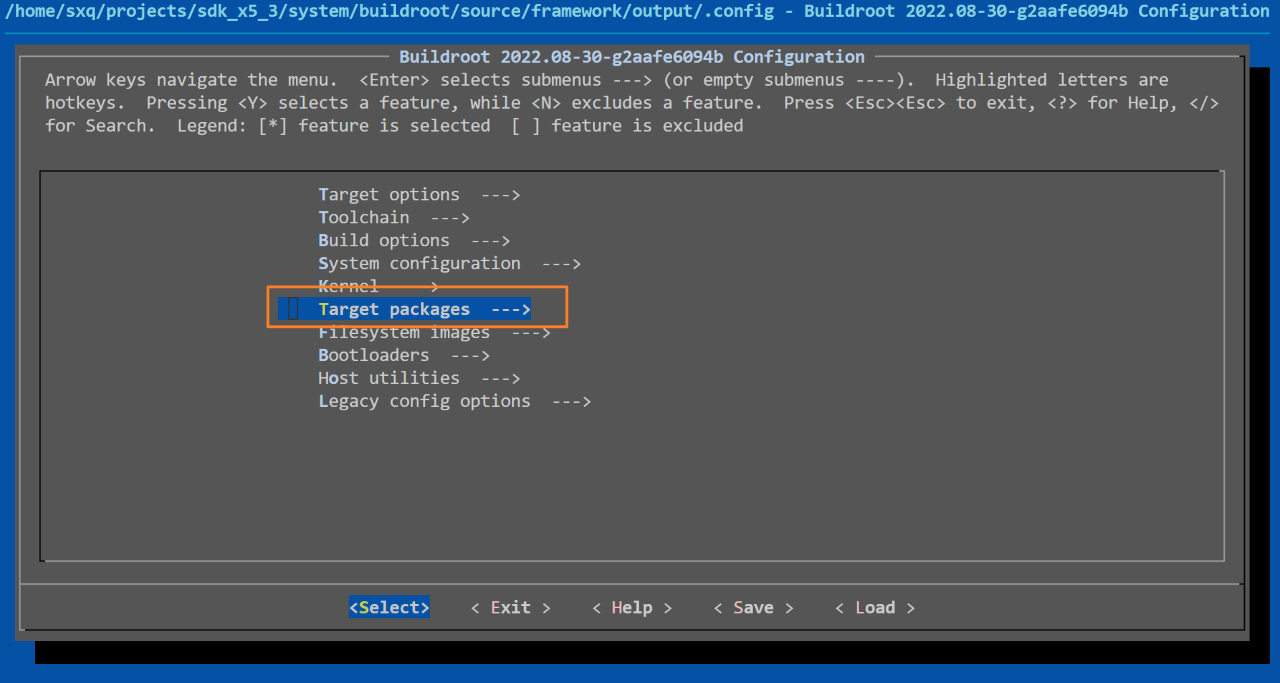Open the System configuration submenu

(449, 264)
